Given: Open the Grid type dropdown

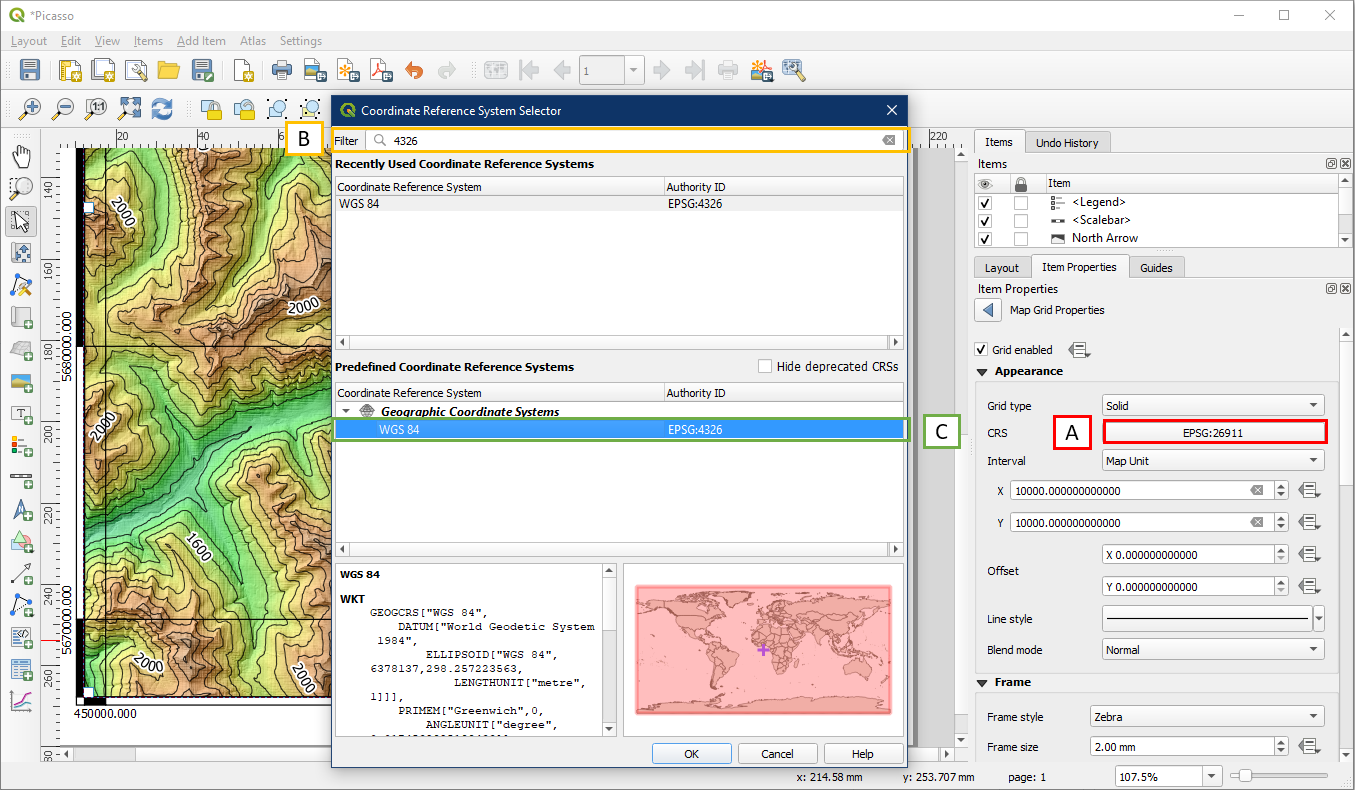Looking at the screenshot, I should point(1213,406).
